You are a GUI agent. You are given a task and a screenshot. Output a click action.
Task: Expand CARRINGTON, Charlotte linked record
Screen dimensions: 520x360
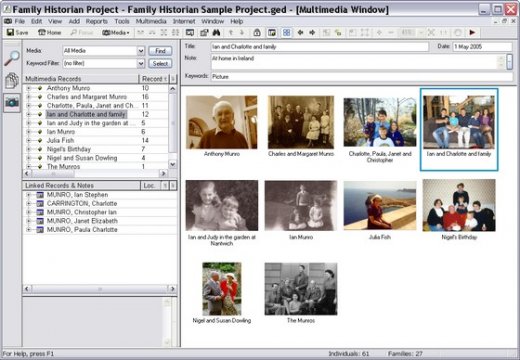[x=28, y=203]
